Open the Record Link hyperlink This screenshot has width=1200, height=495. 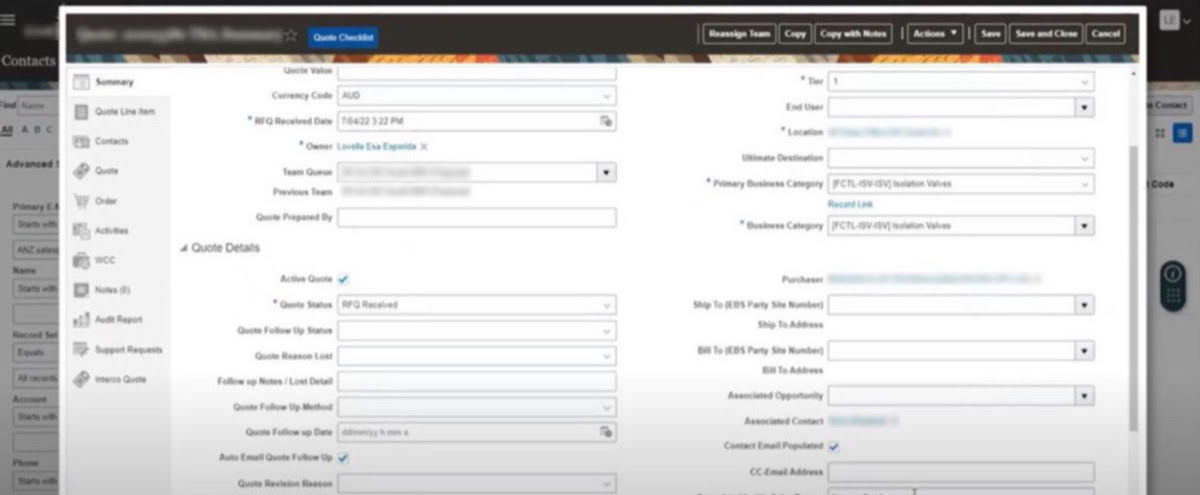(x=850, y=204)
